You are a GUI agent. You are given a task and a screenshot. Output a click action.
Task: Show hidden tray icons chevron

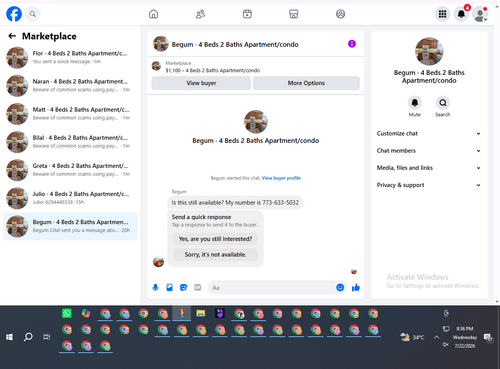[436, 337]
